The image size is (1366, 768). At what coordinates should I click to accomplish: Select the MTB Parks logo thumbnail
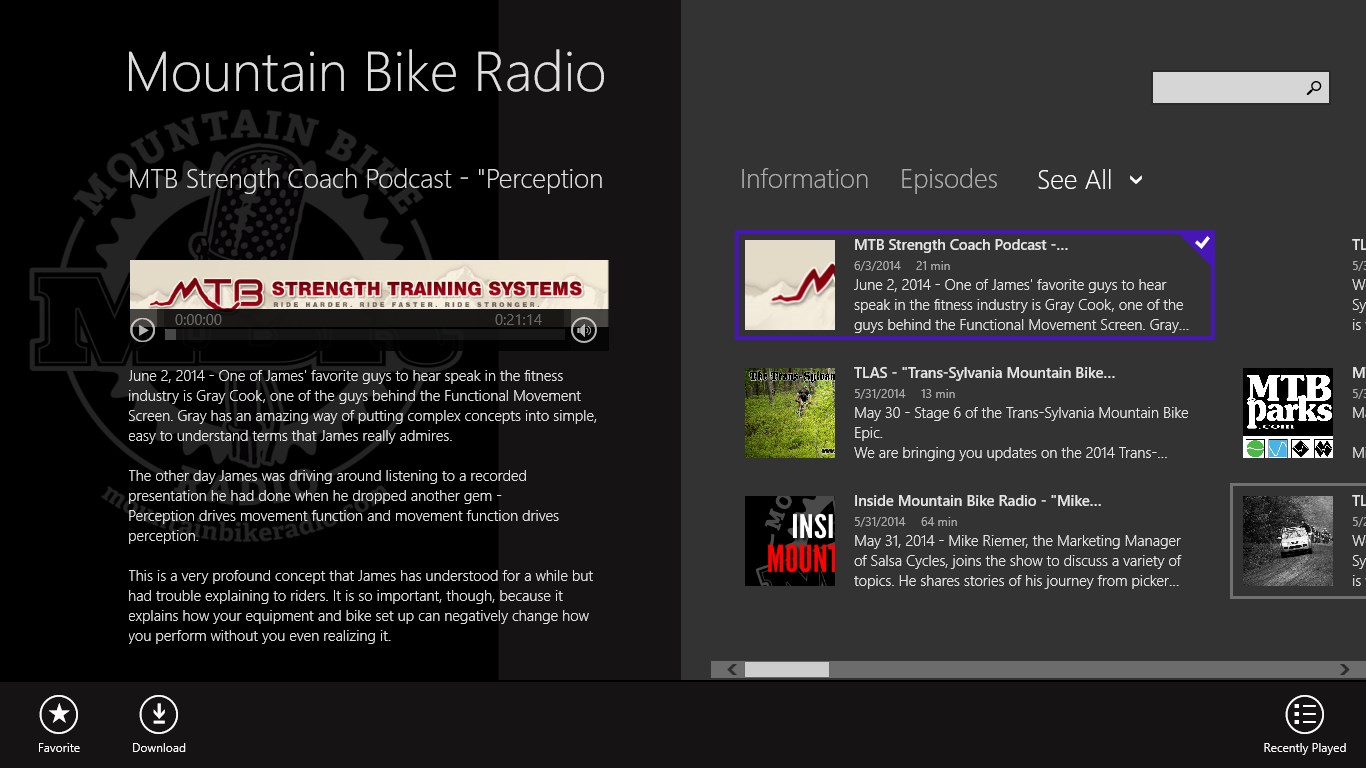tap(1287, 413)
